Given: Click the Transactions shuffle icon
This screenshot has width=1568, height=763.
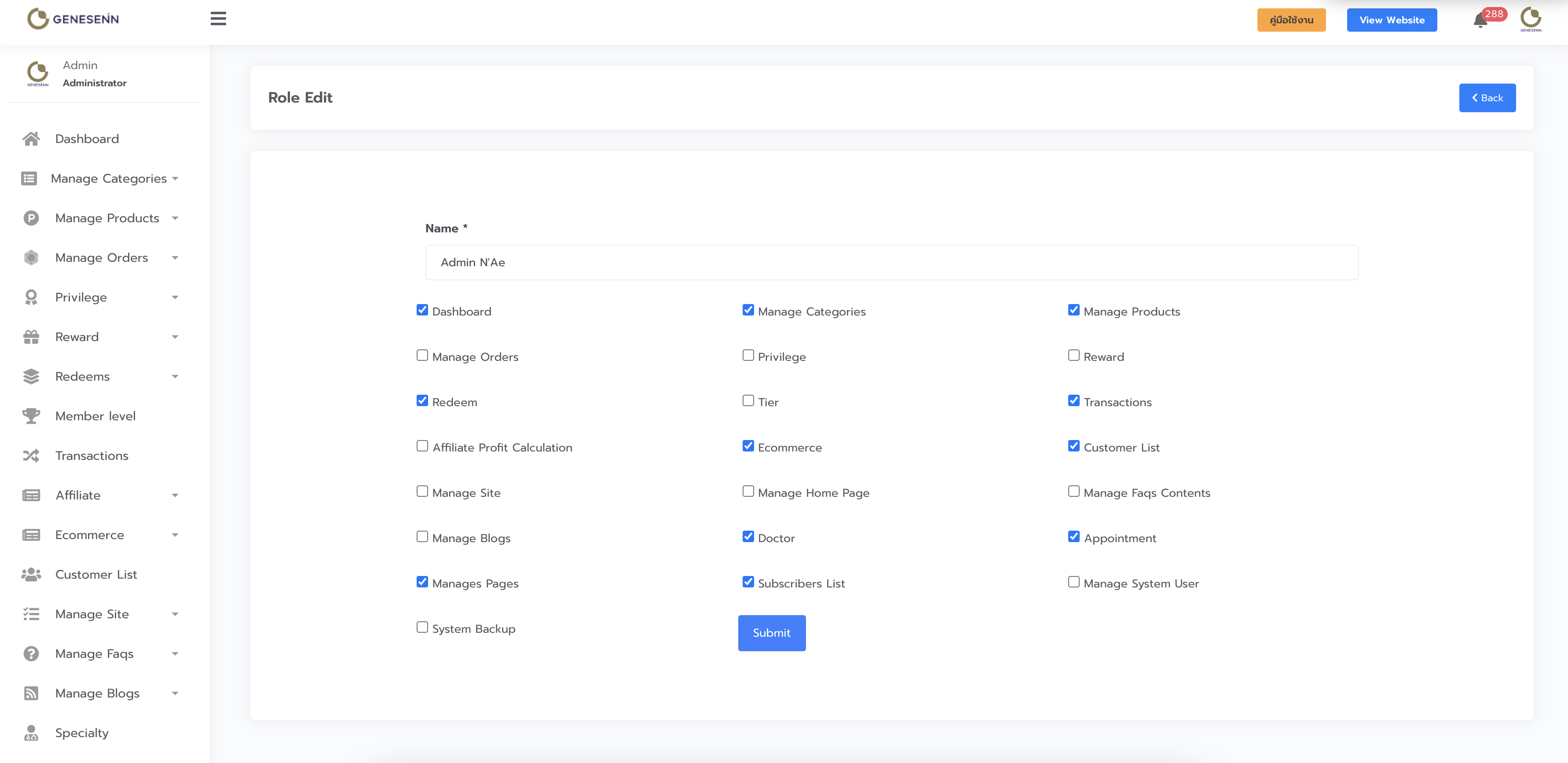Looking at the screenshot, I should pyautogui.click(x=31, y=455).
